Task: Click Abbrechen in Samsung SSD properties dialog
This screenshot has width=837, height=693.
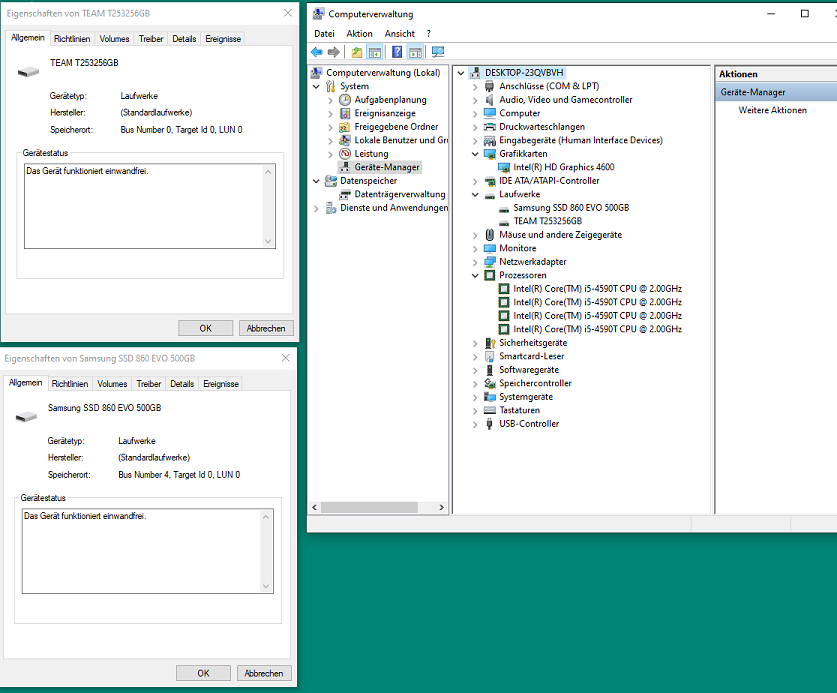Action: pos(263,673)
